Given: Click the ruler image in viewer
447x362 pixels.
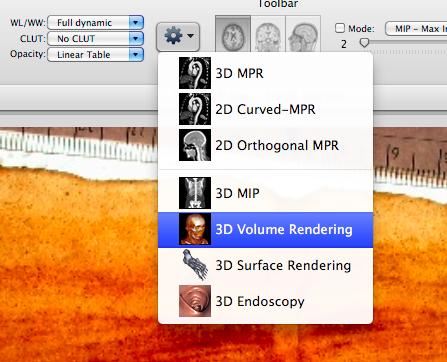Looking at the screenshot, I should point(78,145).
